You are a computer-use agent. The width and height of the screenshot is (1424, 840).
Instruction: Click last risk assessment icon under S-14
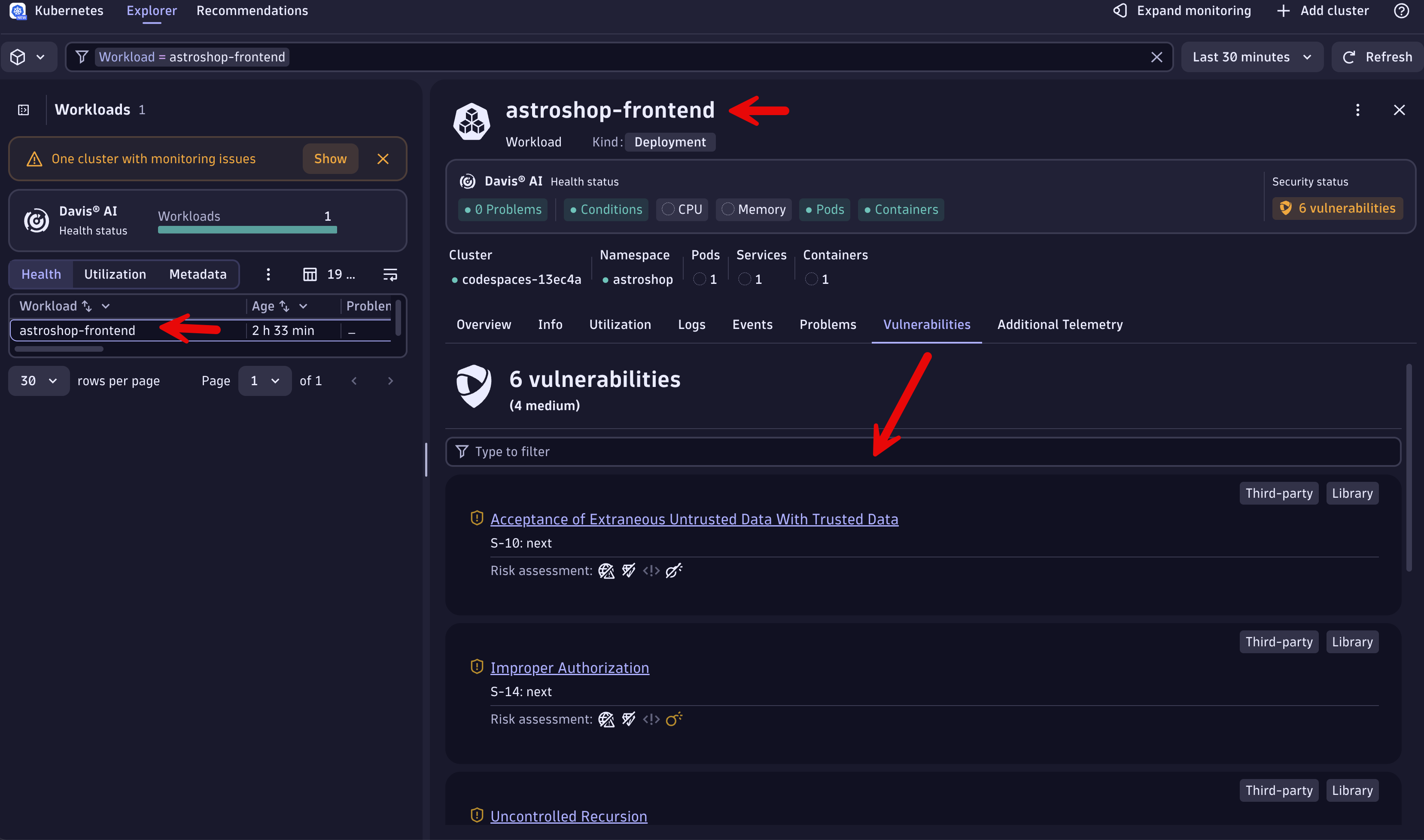pos(673,719)
